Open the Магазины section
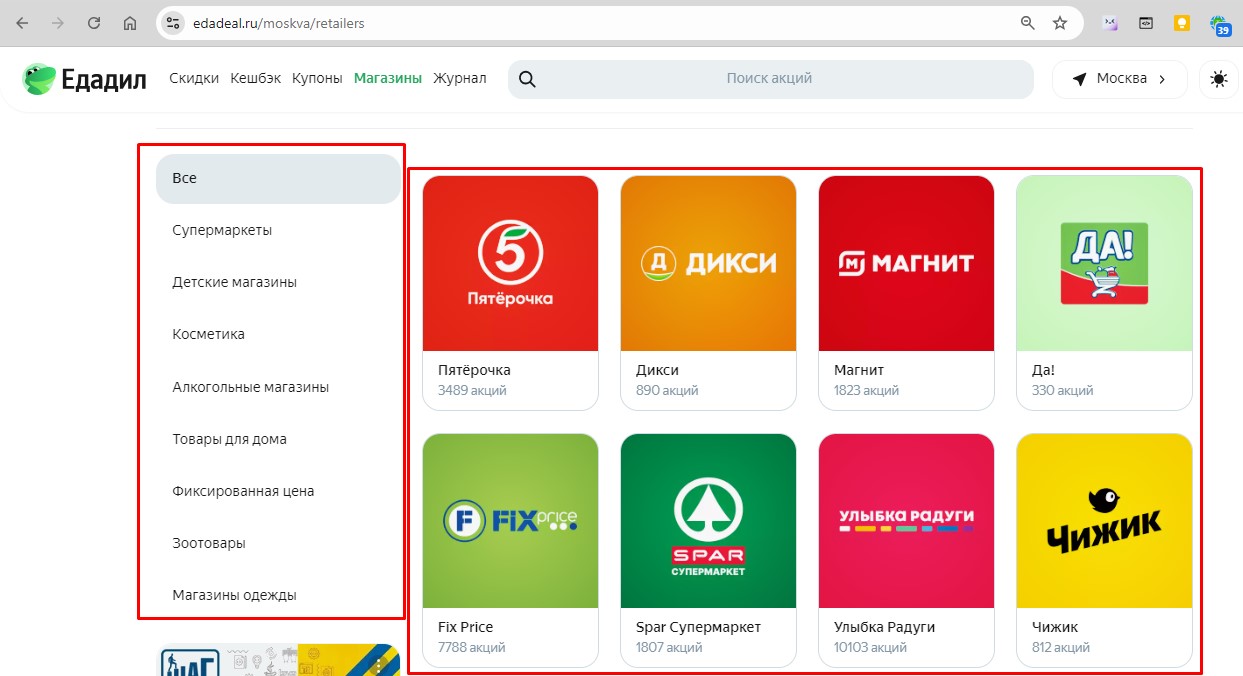The width and height of the screenshot is (1243, 676). (x=388, y=78)
